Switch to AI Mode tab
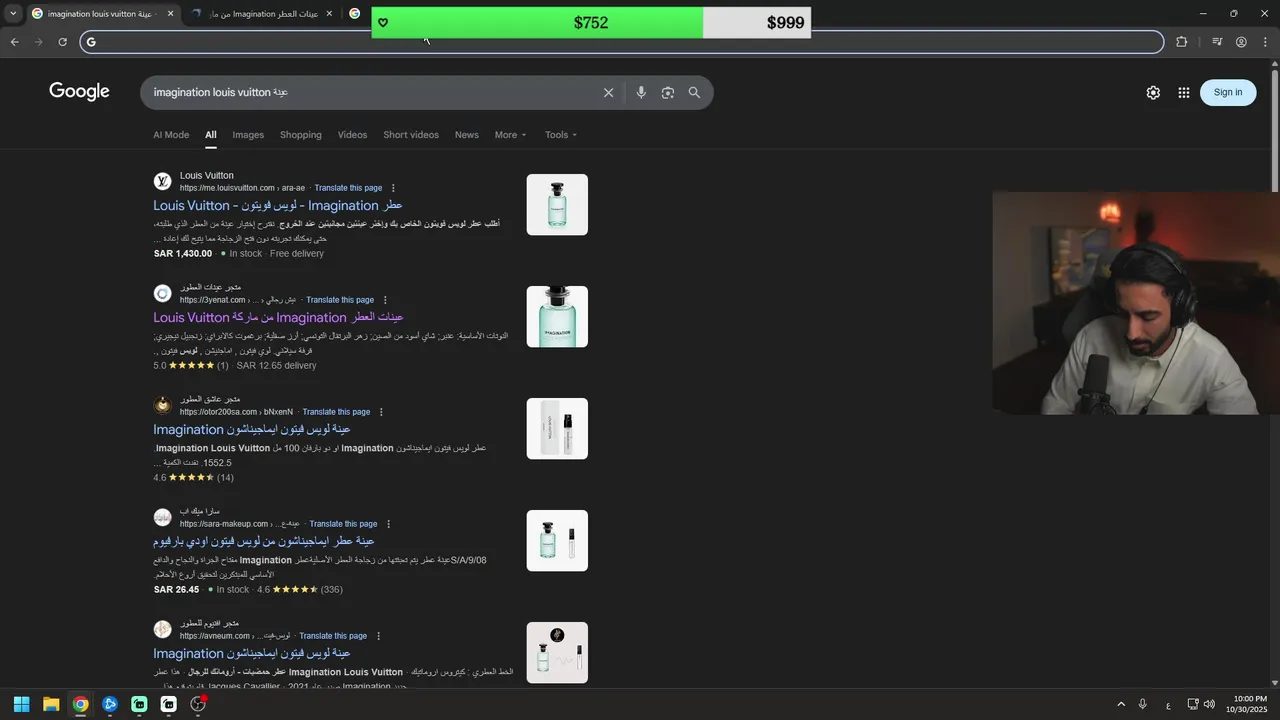Image resolution: width=1280 pixels, height=720 pixels. (171, 135)
